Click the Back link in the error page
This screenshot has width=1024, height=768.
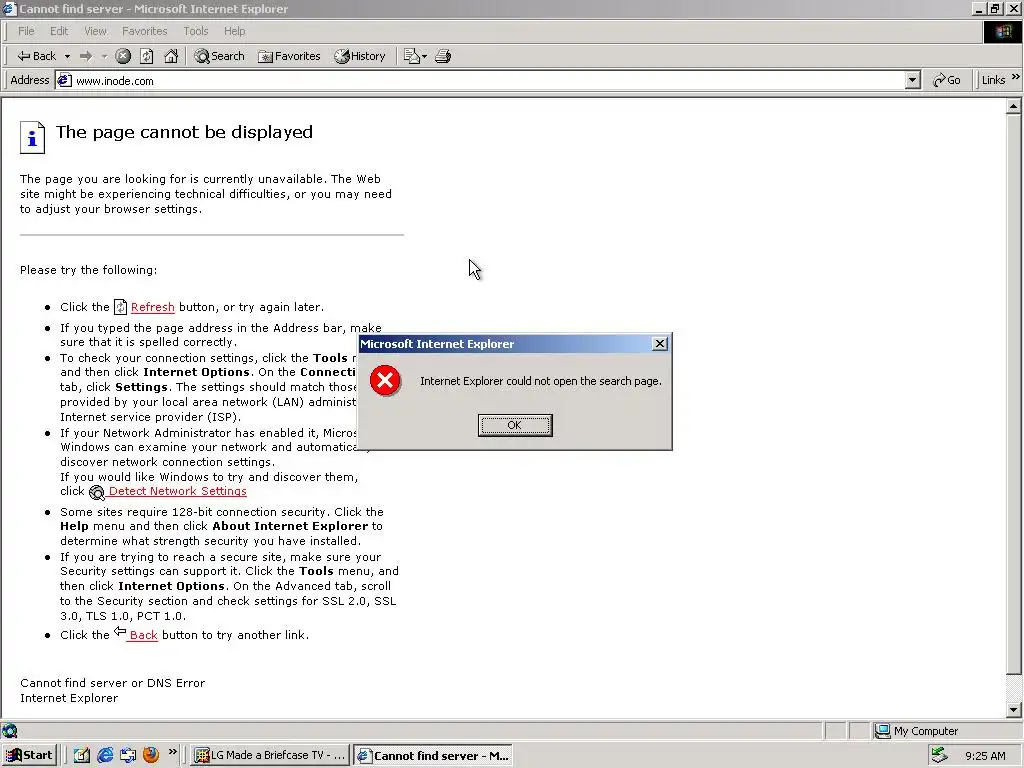[144, 635]
